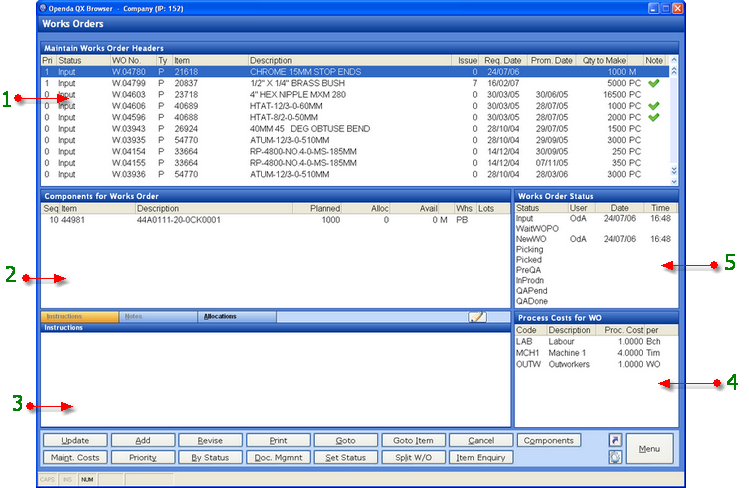
Task: Select works order W.03936
Action: point(354,175)
